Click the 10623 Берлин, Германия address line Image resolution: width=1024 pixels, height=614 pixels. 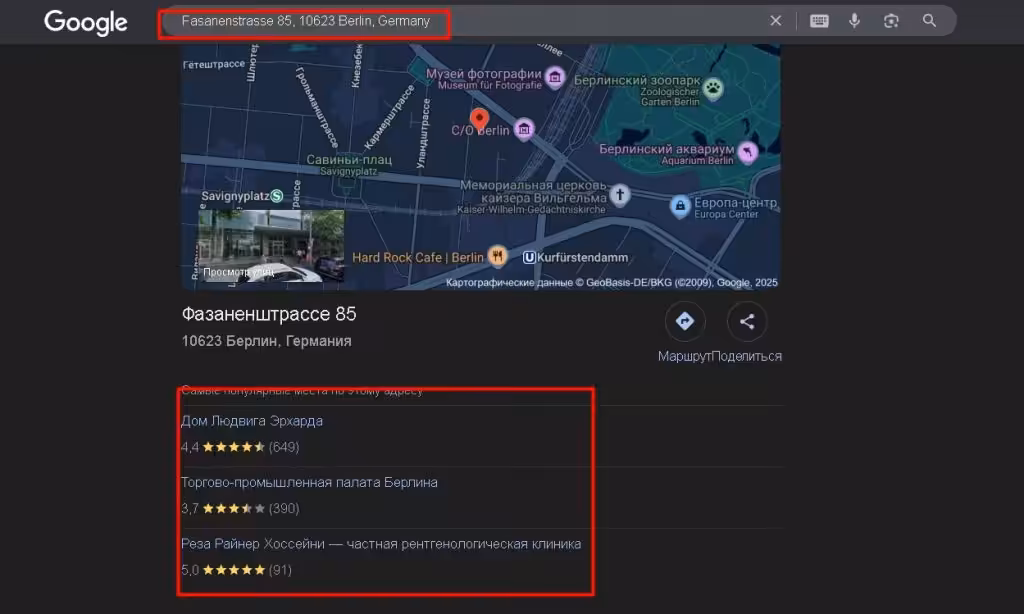[x=266, y=341]
